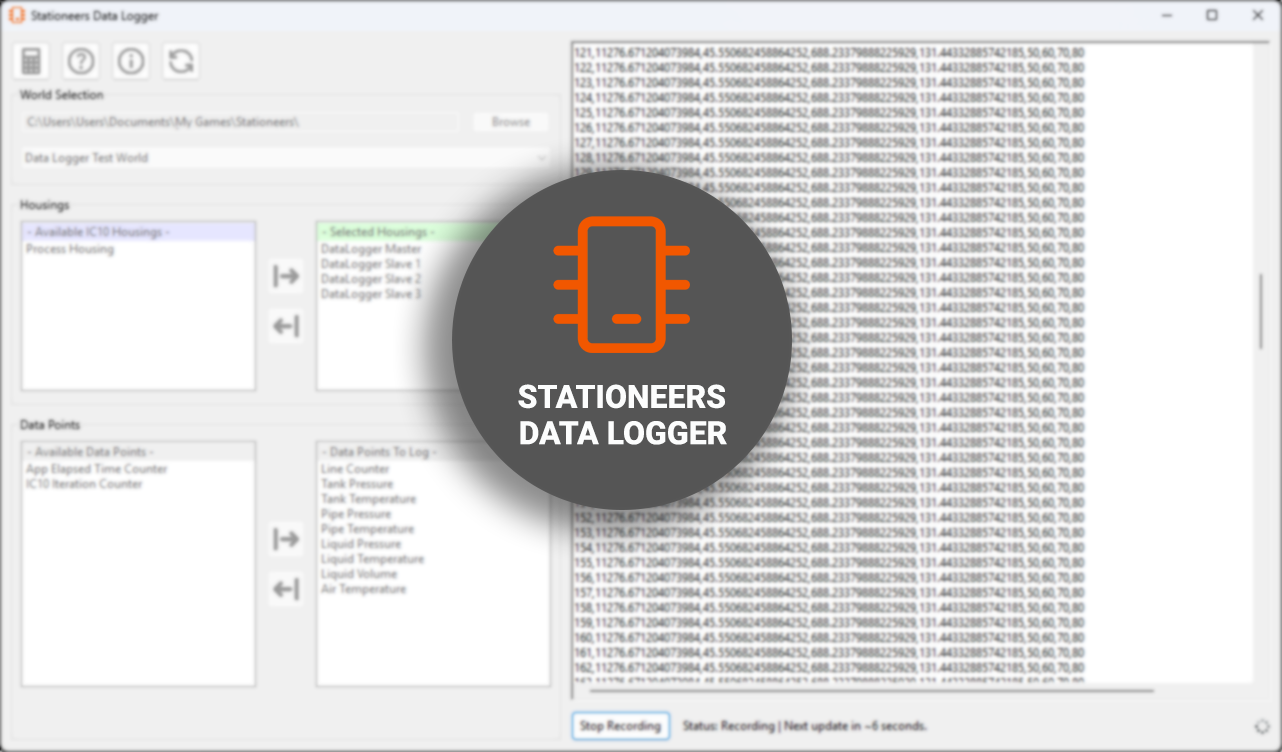Open the Data Logger Test World dropdown
The image size is (1282, 752).
click(x=286, y=158)
